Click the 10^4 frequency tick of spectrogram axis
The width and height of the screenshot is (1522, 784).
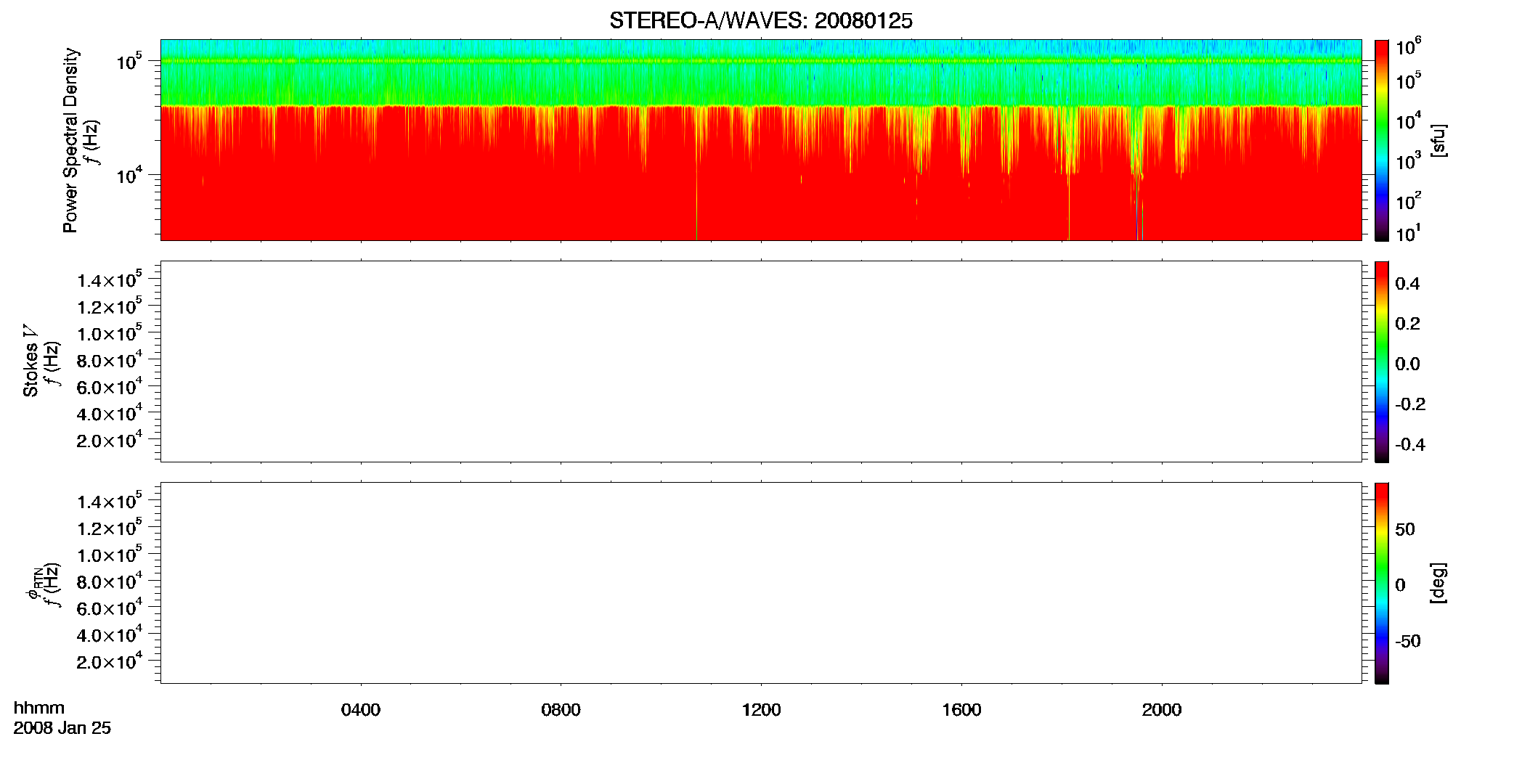click(x=129, y=175)
